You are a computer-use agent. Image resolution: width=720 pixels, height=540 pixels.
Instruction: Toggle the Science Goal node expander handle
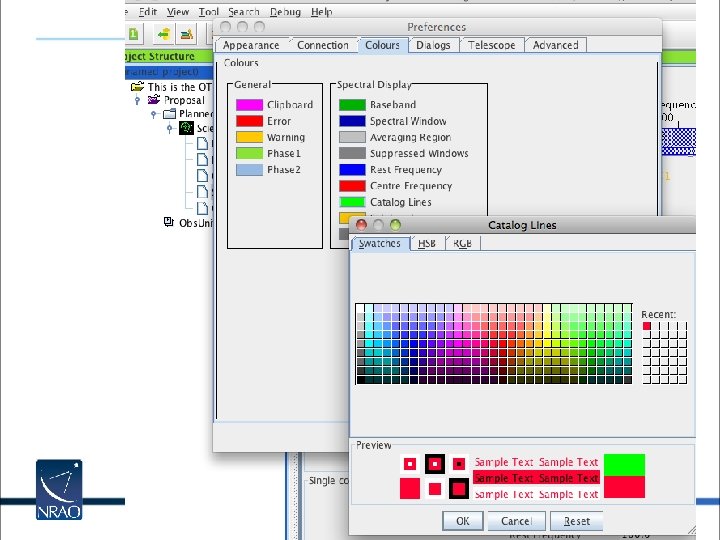click(170, 128)
